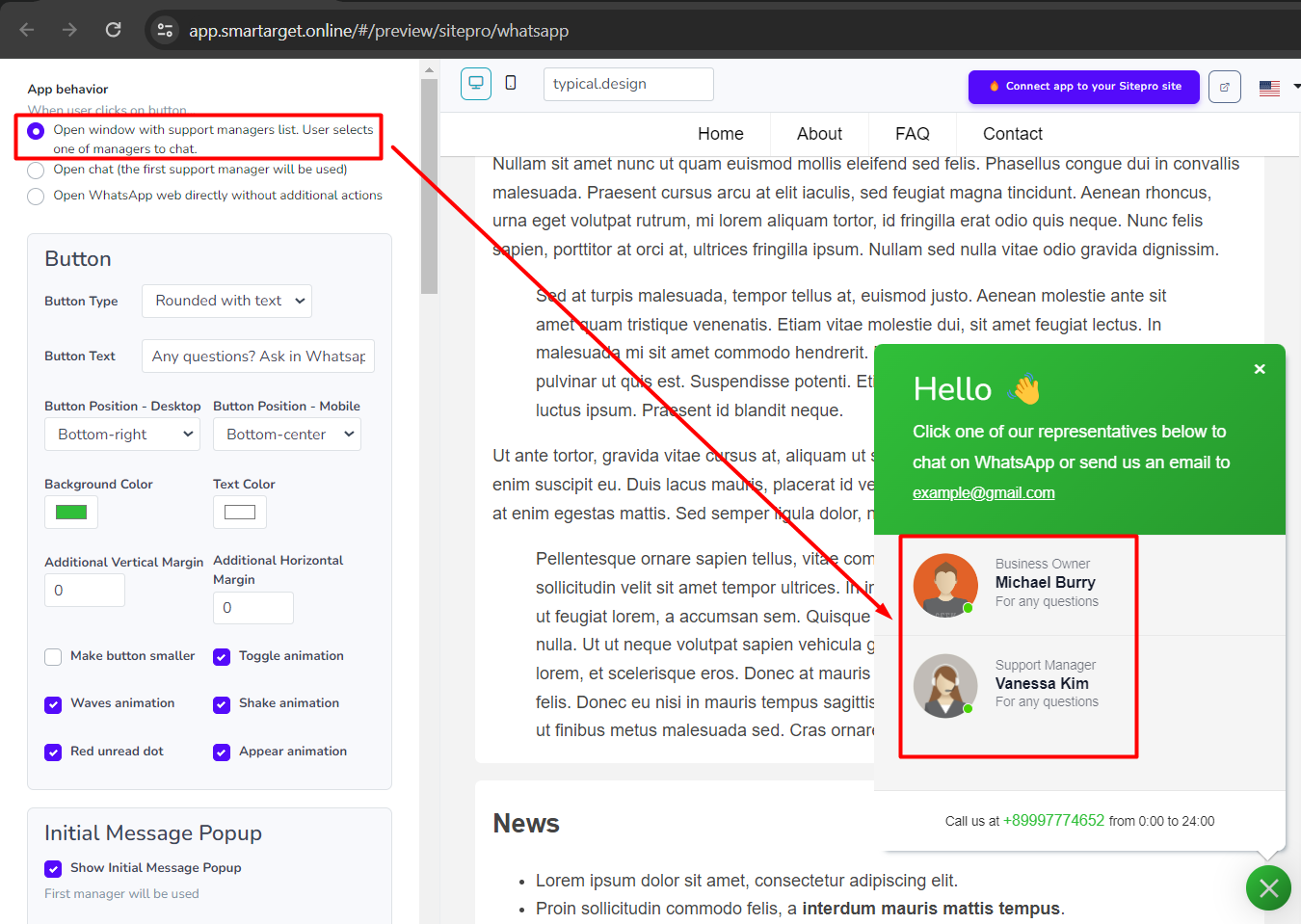
Task: Click the US flag language selector
Action: tap(1270, 88)
